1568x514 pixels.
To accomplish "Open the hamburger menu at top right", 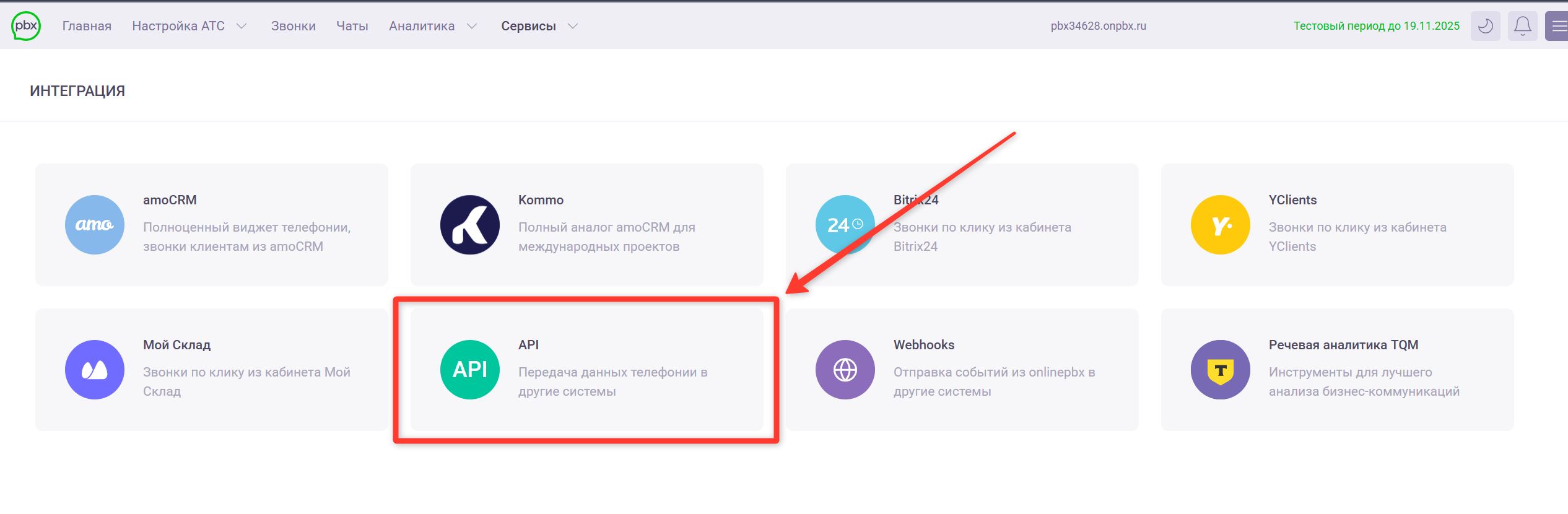I will [x=1557, y=26].
